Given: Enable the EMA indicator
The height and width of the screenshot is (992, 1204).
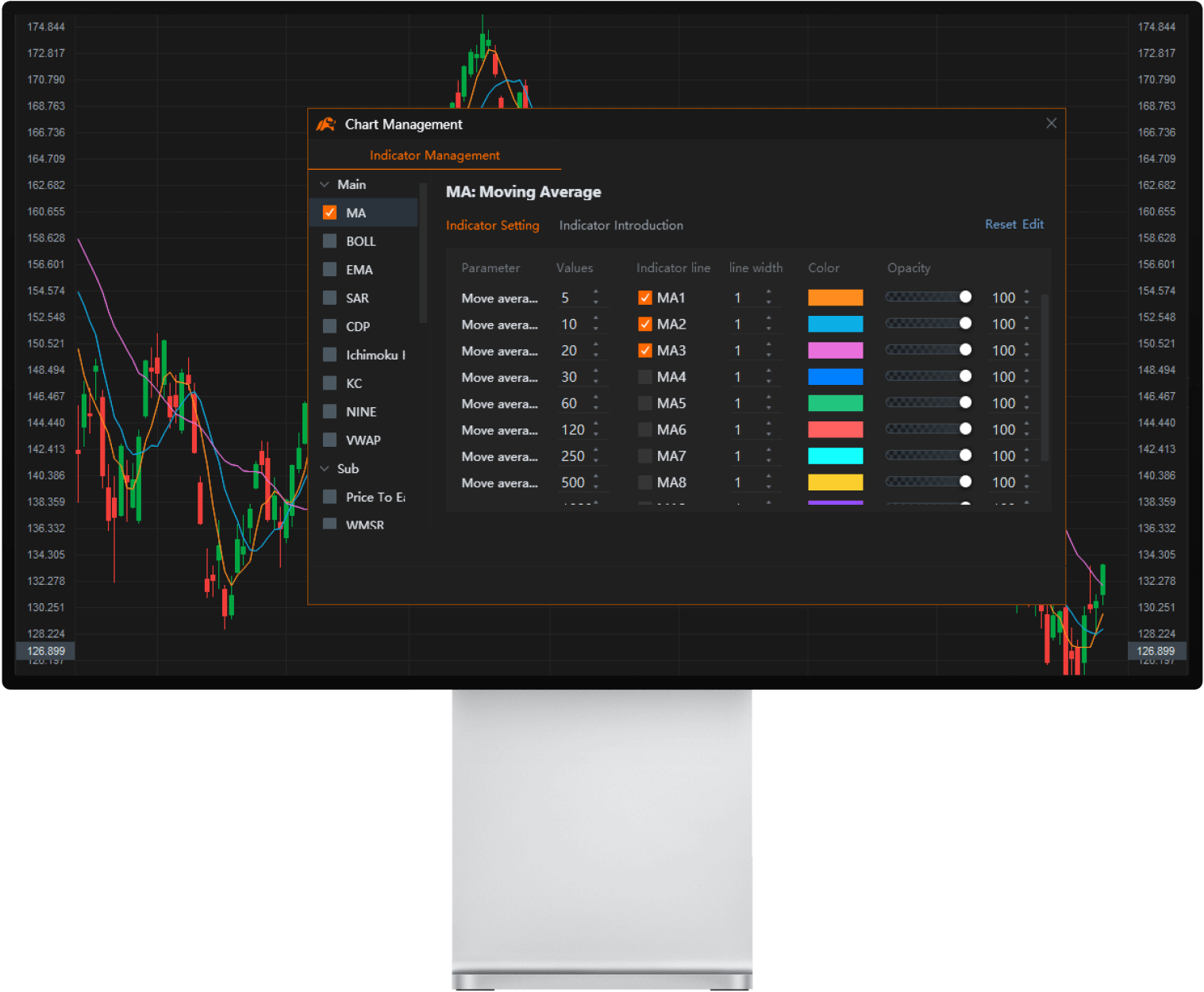Looking at the screenshot, I should [x=329, y=269].
